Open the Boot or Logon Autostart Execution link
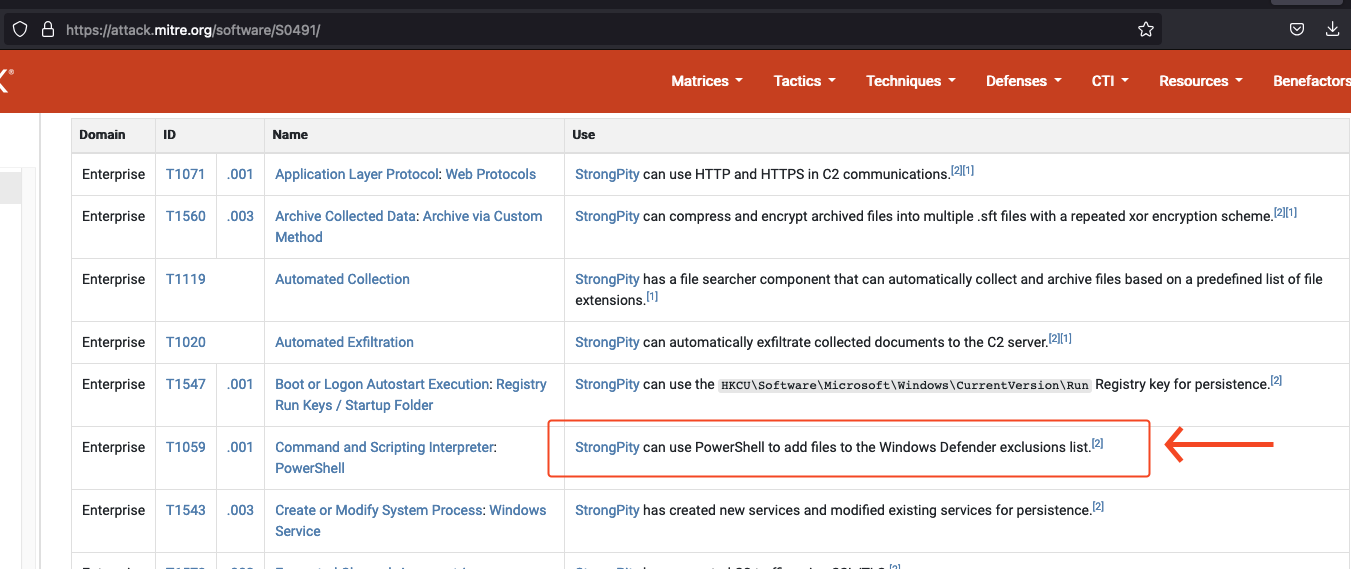 [x=384, y=384]
